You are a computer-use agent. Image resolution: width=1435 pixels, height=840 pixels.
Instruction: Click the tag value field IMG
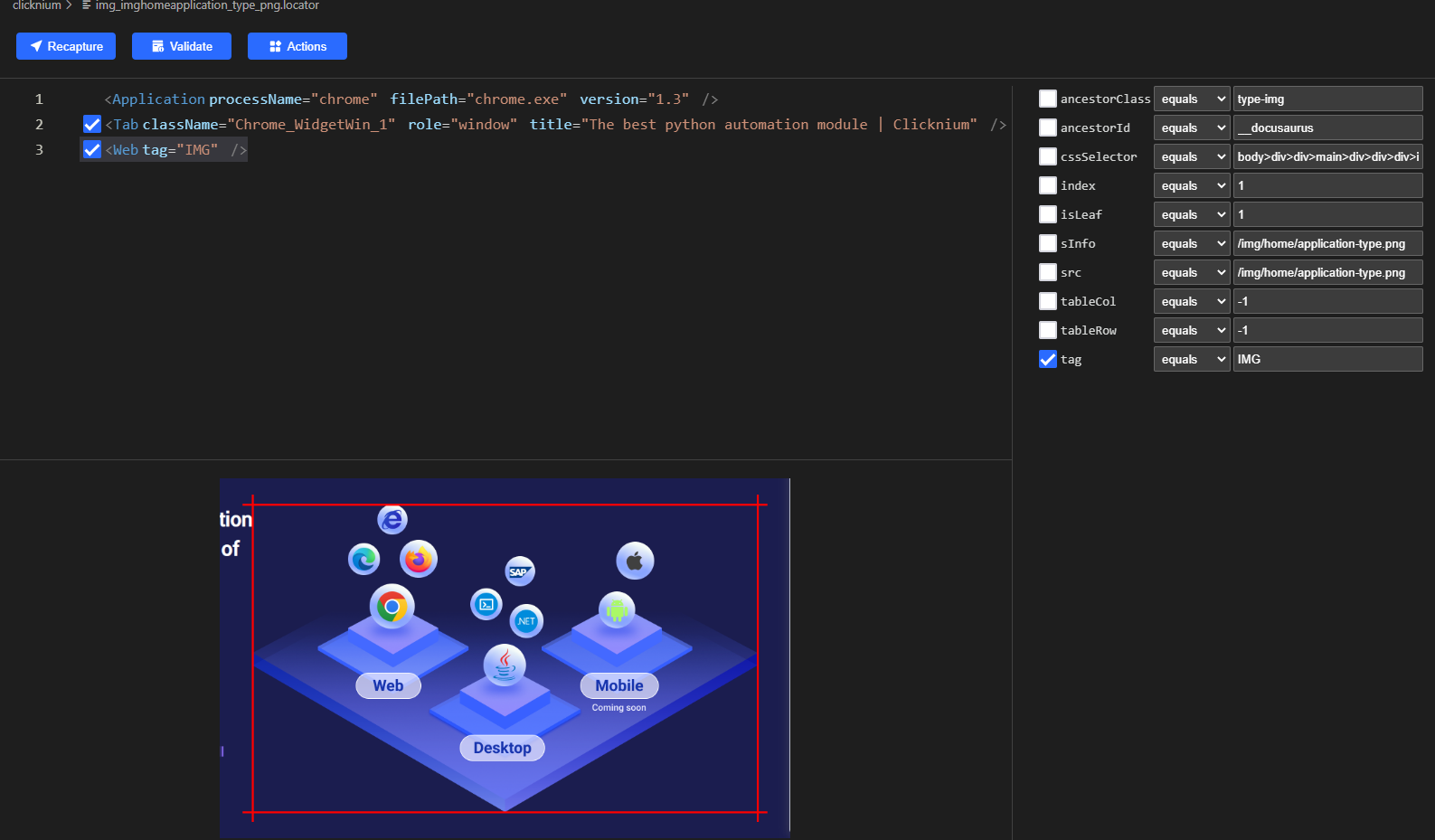[x=1327, y=359]
